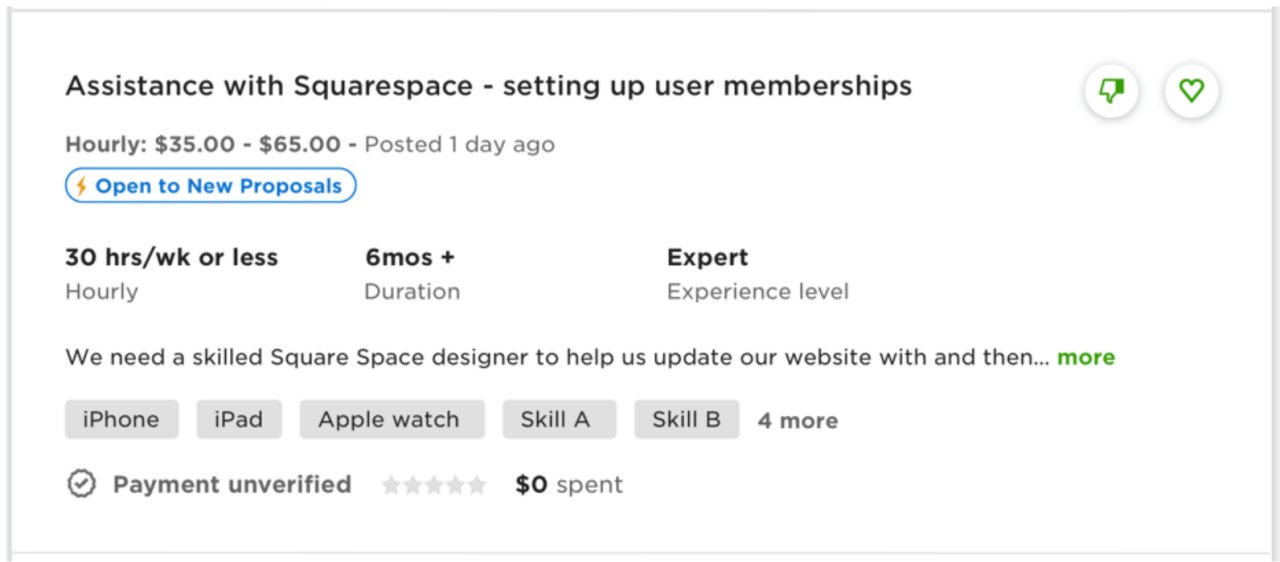Click the $0 spent text

(569, 485)
